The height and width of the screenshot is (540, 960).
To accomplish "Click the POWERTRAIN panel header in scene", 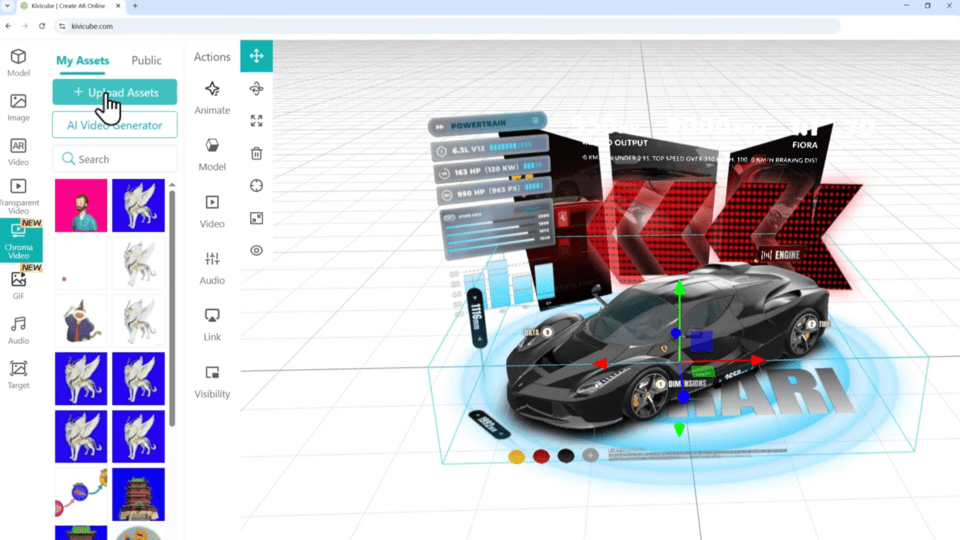I will (488, 124).
